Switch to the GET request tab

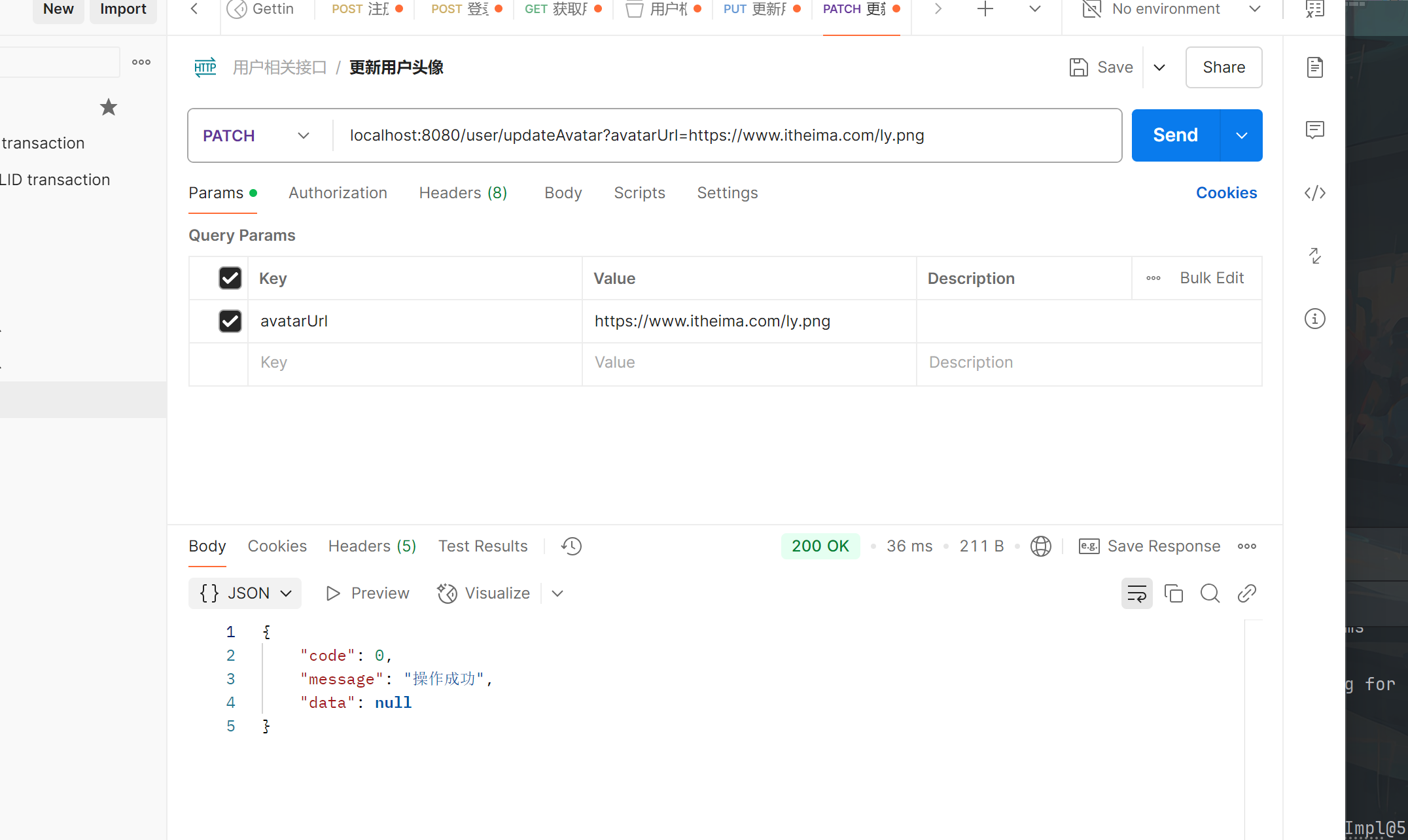(x=563, y=9)
